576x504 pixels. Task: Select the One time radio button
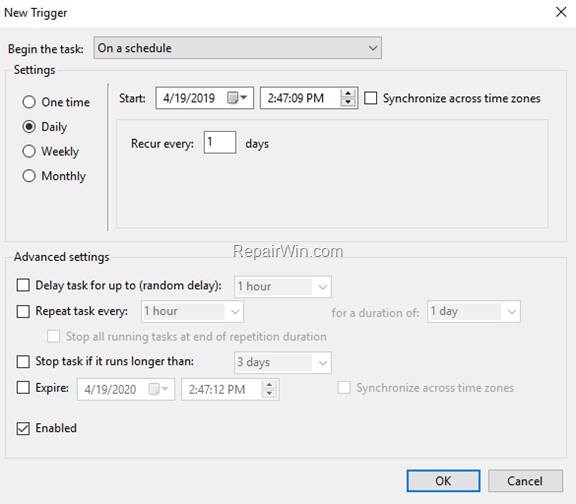(x=29, y=102)
